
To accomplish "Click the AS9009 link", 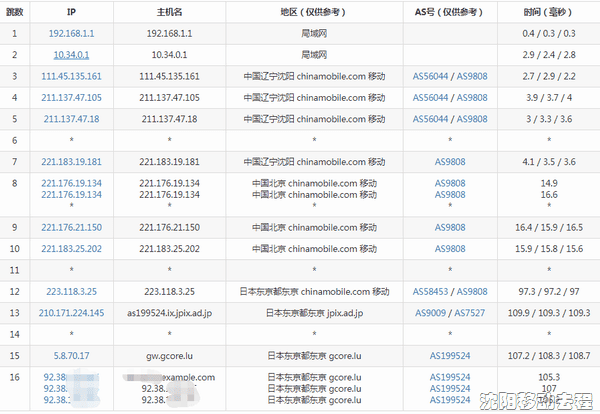I will click(x=430, y=313).
